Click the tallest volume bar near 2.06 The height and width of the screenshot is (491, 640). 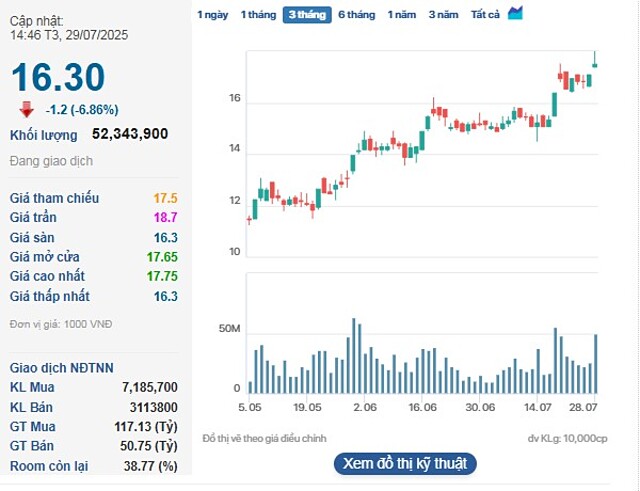click(x=354, y=356)
